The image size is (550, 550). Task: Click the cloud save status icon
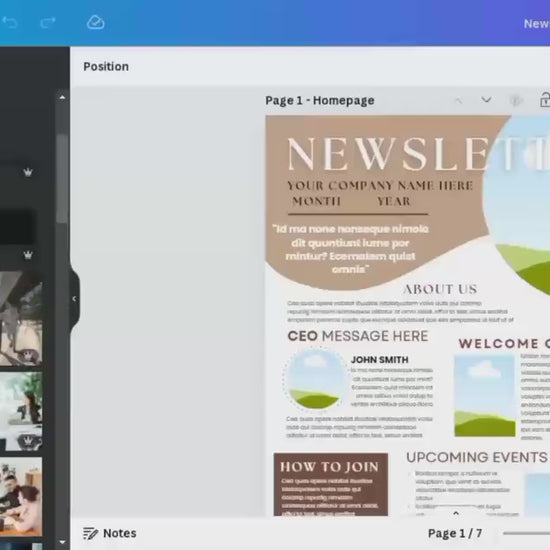tap(95, 22)
